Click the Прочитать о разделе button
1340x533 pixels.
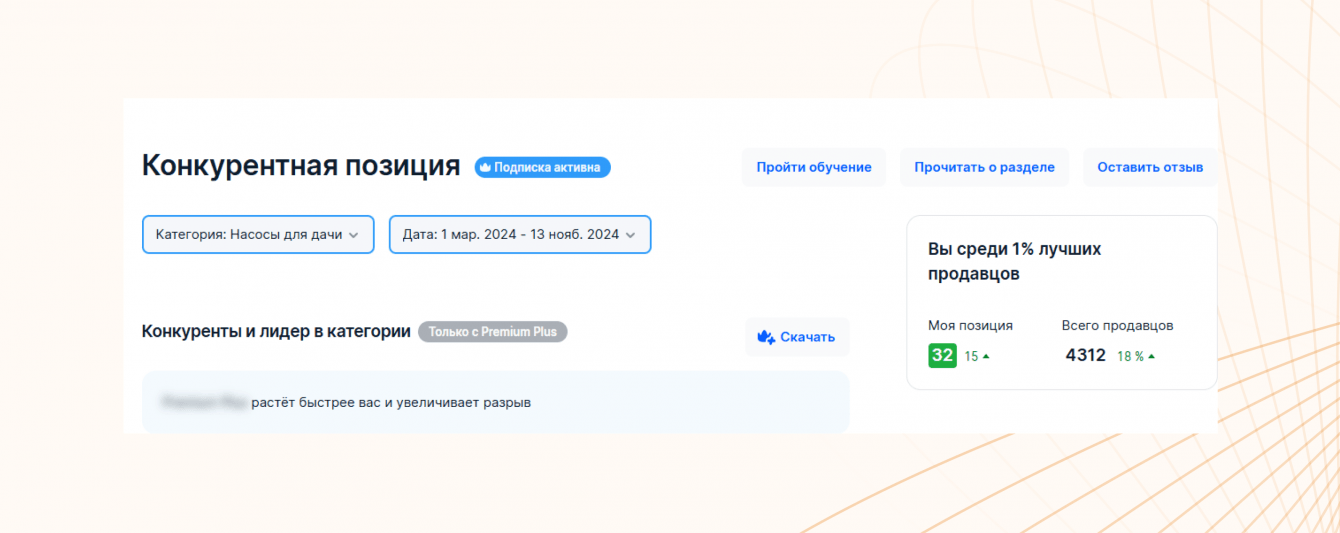point(984,167)
